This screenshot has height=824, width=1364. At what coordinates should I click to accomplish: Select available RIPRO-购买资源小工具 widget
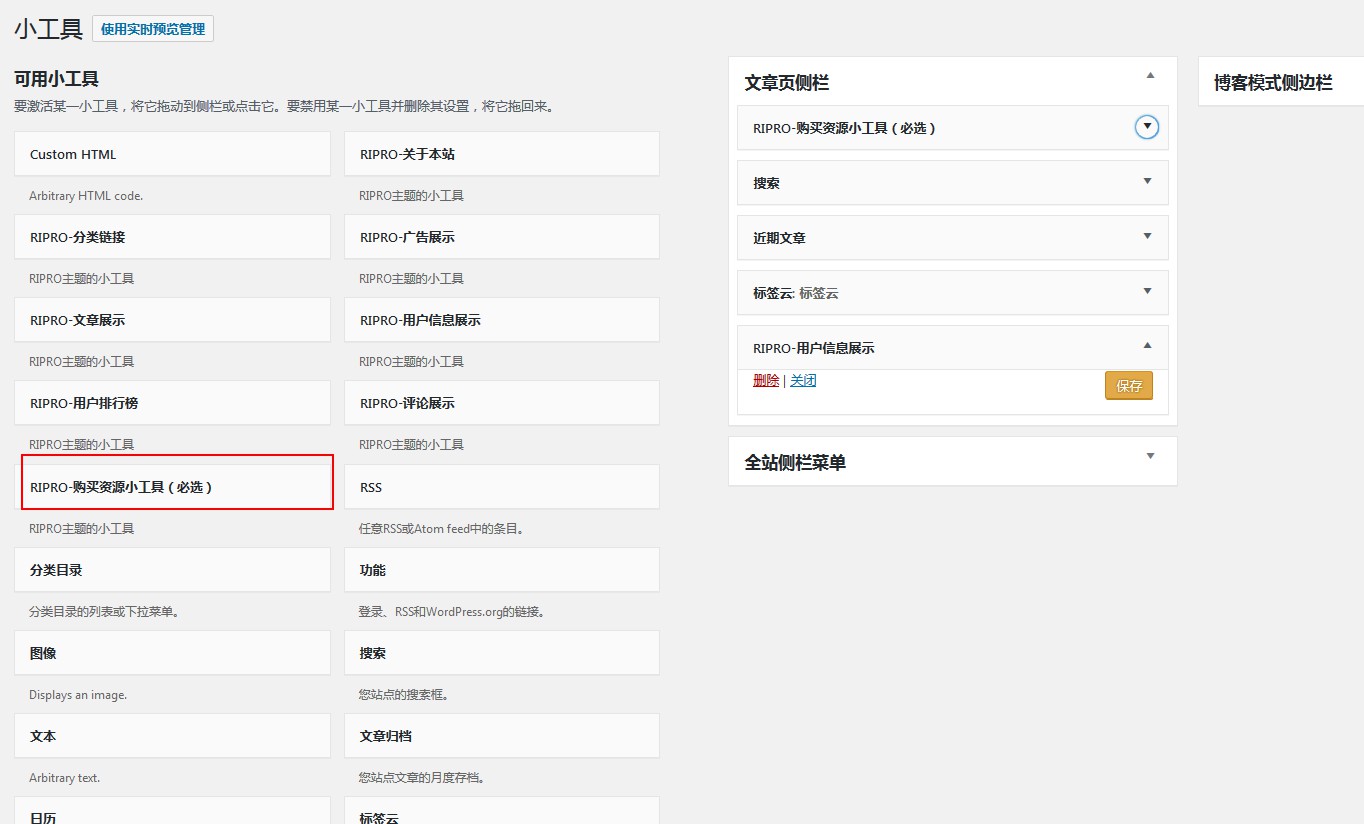coord(172,487)
